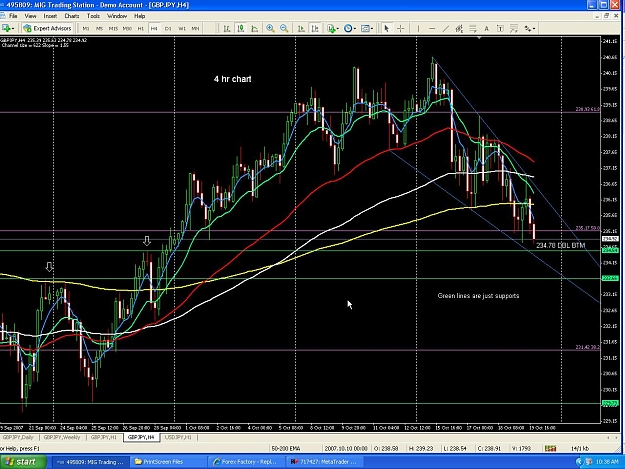The width and height of the screenshot is (625, 469).
Task: Open Forex Factory browser taskbar window
Action: coord(246,462)
